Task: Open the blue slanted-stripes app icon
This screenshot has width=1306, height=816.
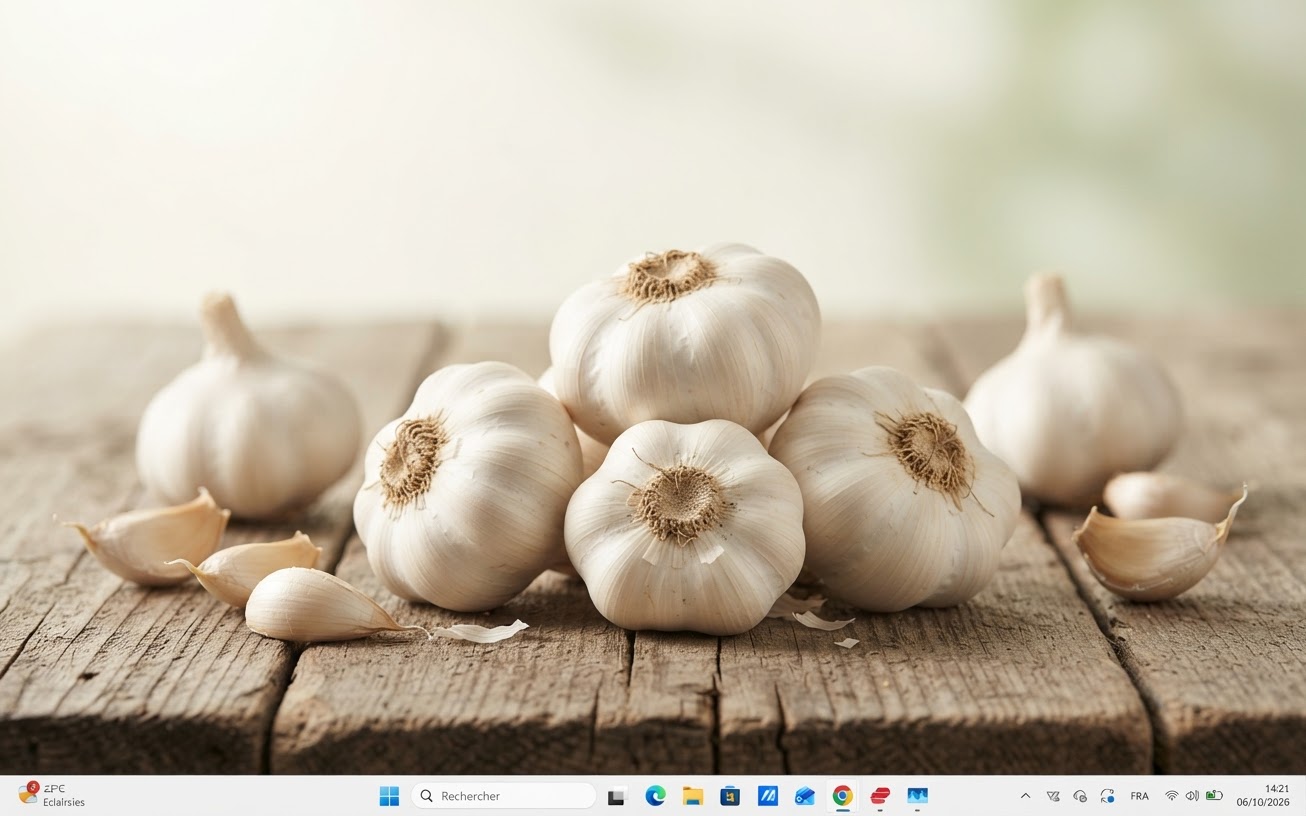Action: 768,796
